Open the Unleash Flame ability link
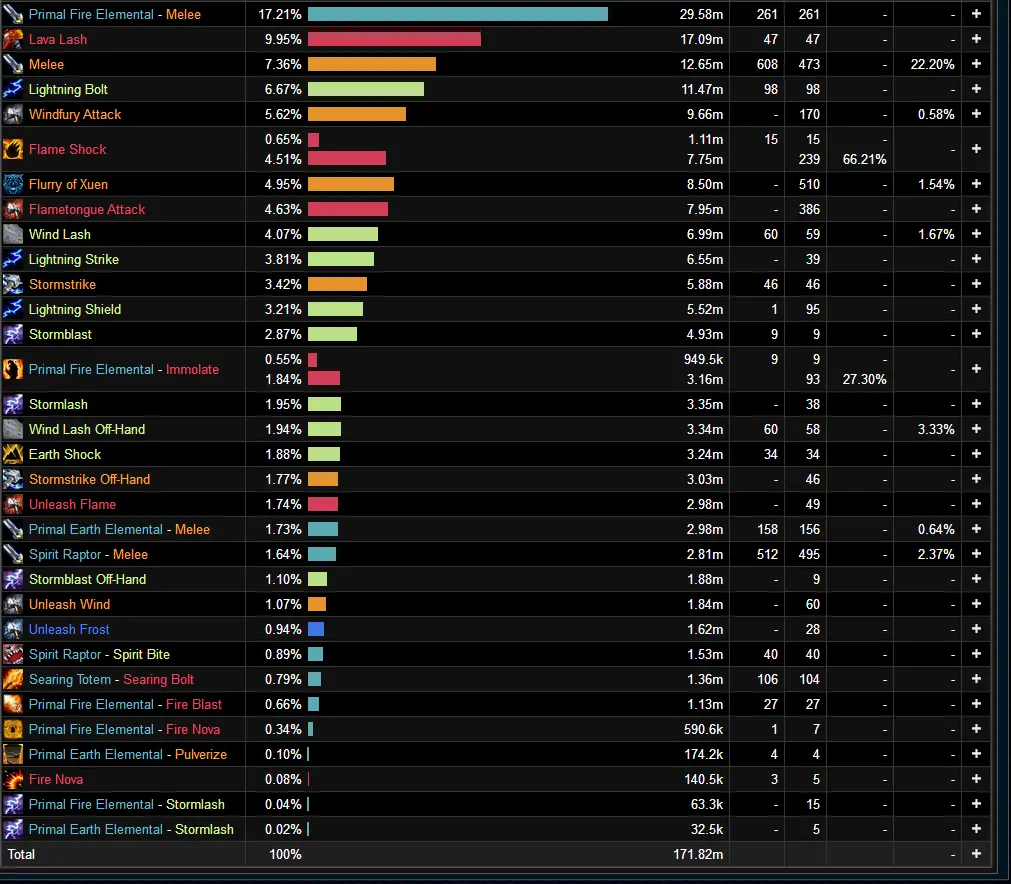 (72, 504)
